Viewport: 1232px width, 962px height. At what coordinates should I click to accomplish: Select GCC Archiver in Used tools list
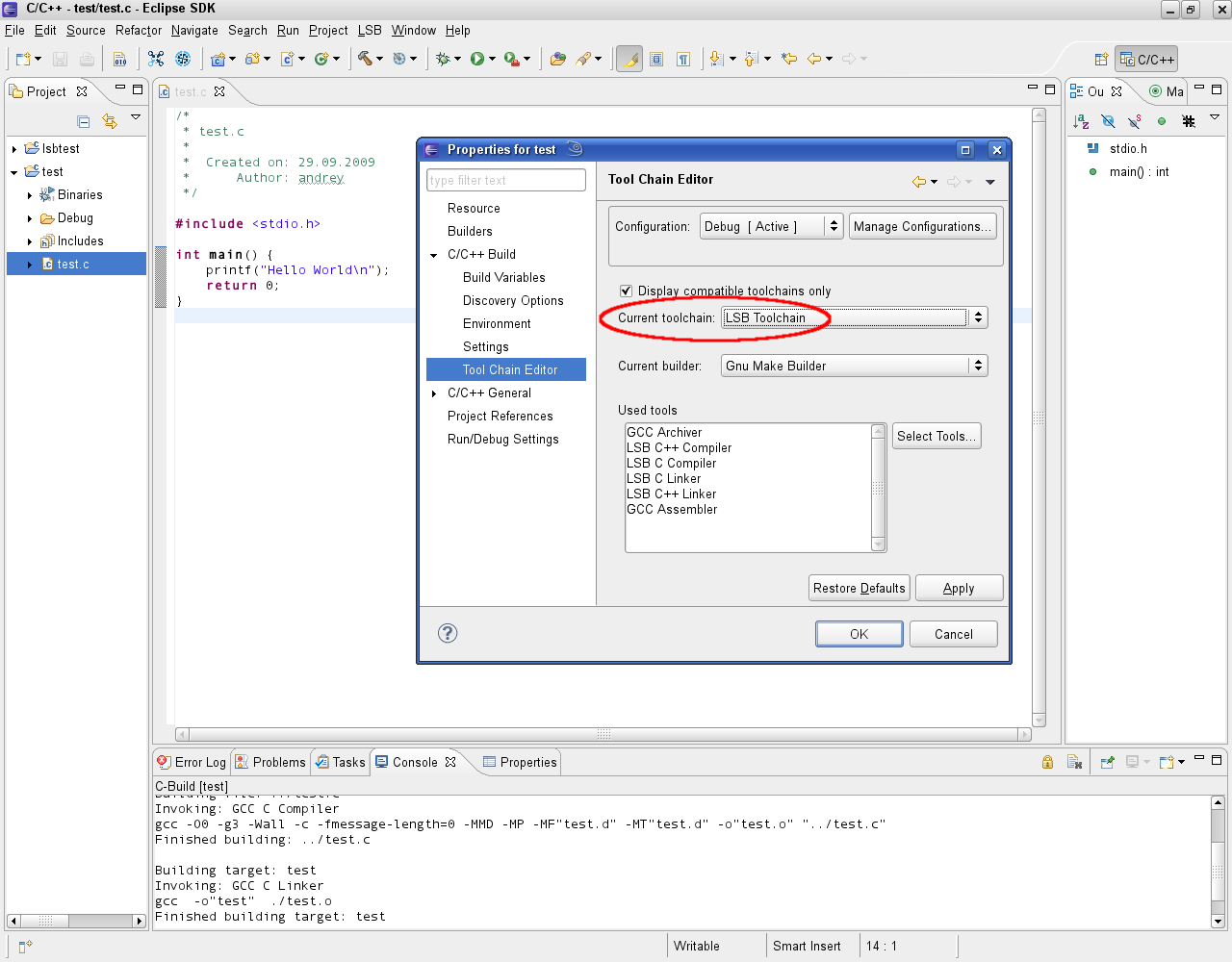pos(664,432)
